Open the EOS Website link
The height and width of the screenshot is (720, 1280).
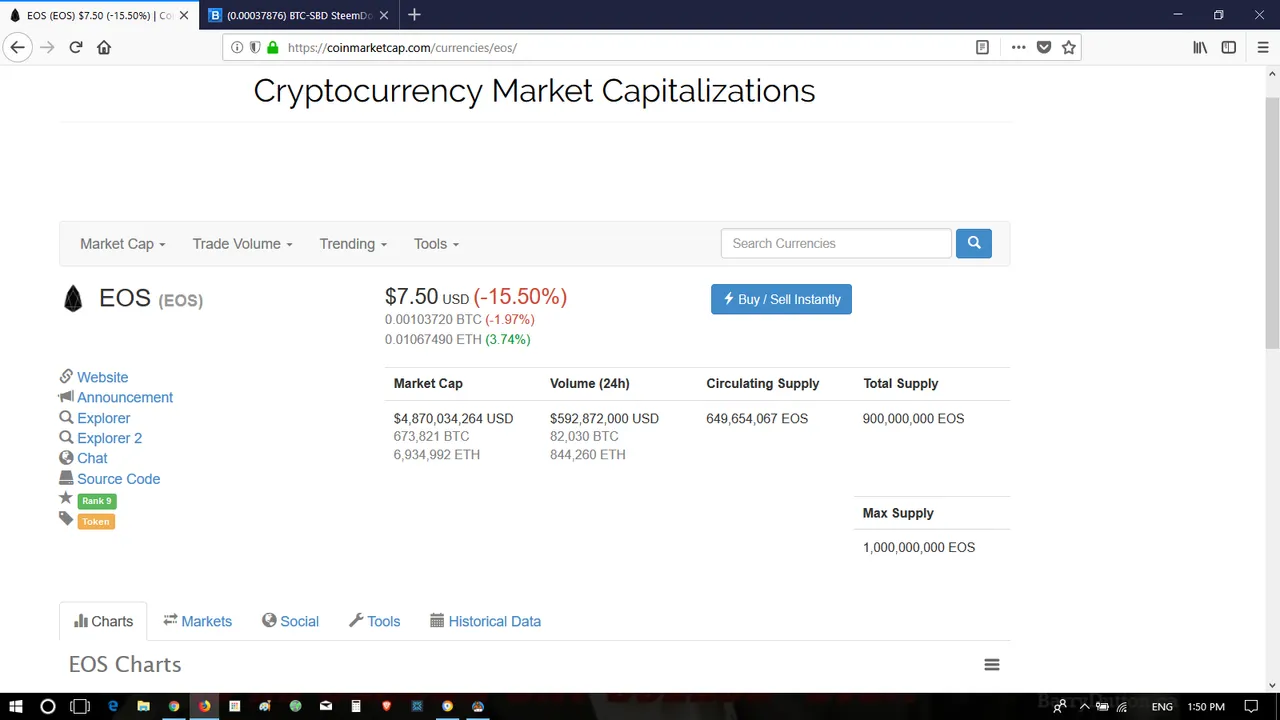(x=102, y=377)
